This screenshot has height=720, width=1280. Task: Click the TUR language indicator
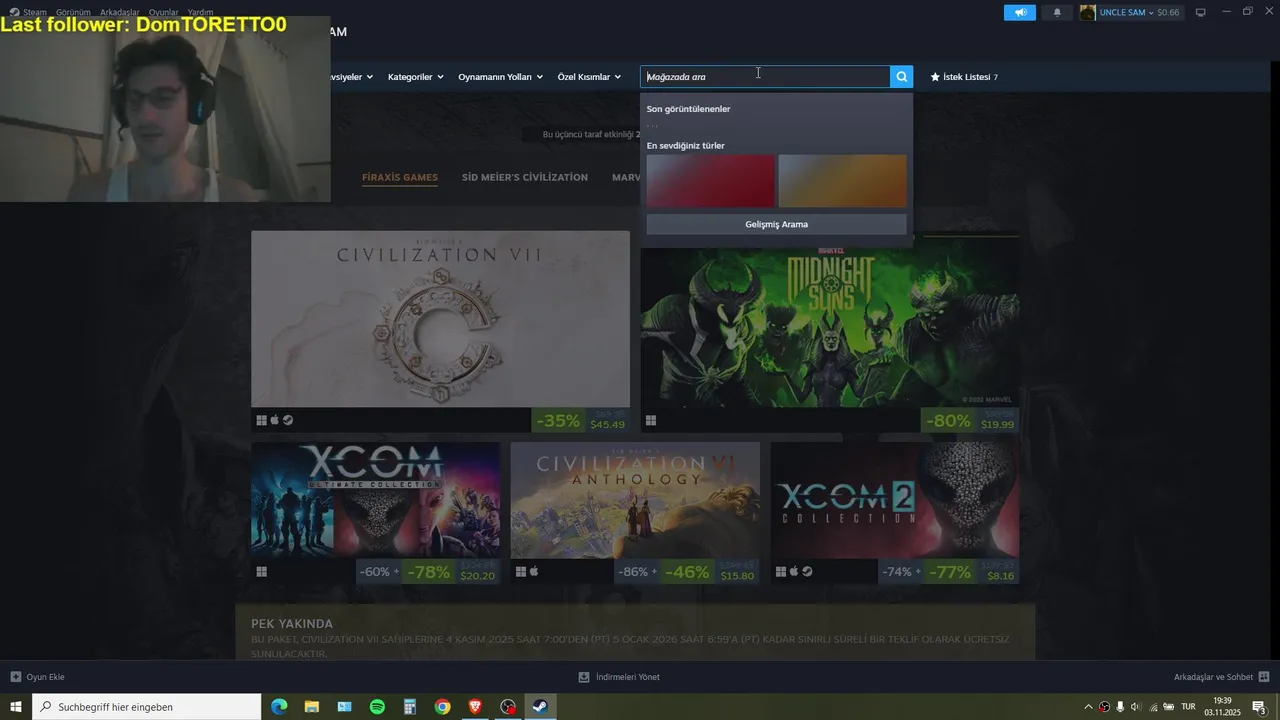tap(1188, 707)
